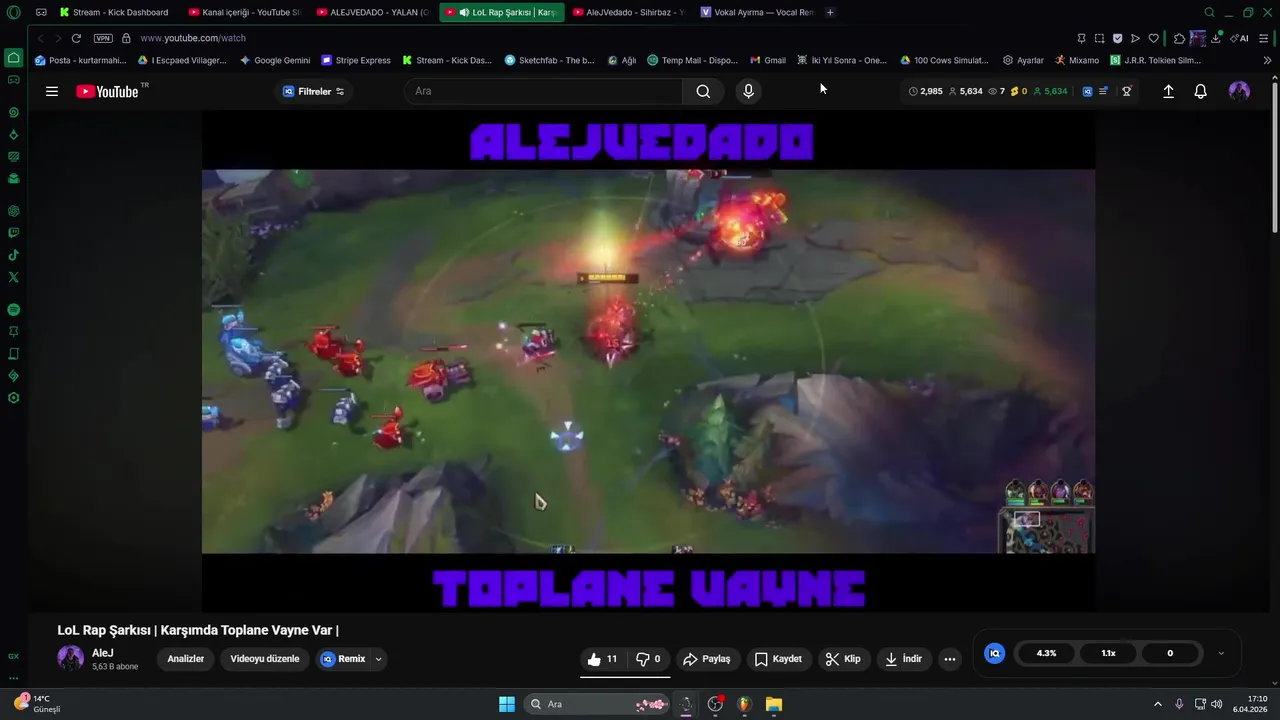Screen dimensions: 1280x720
Task: Switch to AleJVedado - Sihirbaz tab
Action: pyautogui.click(x=630, y=12)
